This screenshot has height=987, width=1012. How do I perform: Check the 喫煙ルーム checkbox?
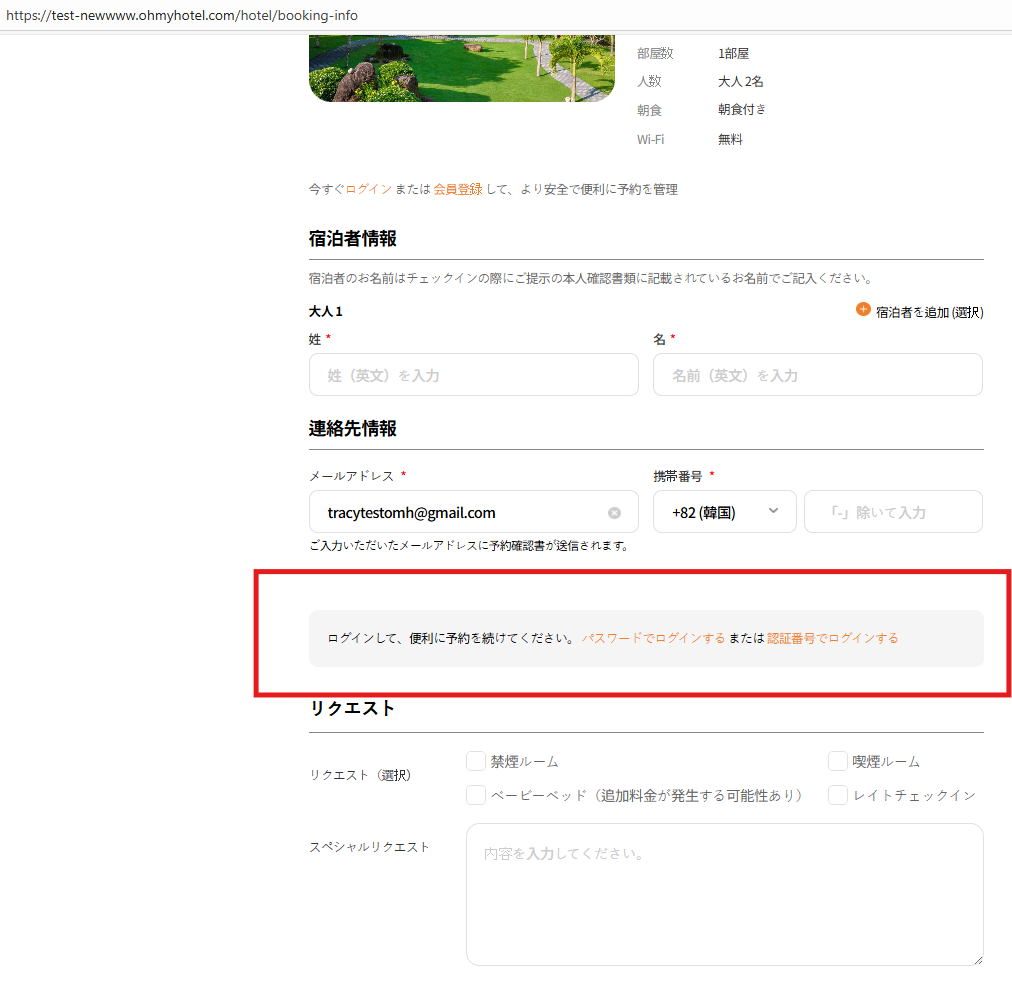tap(838, 762)
